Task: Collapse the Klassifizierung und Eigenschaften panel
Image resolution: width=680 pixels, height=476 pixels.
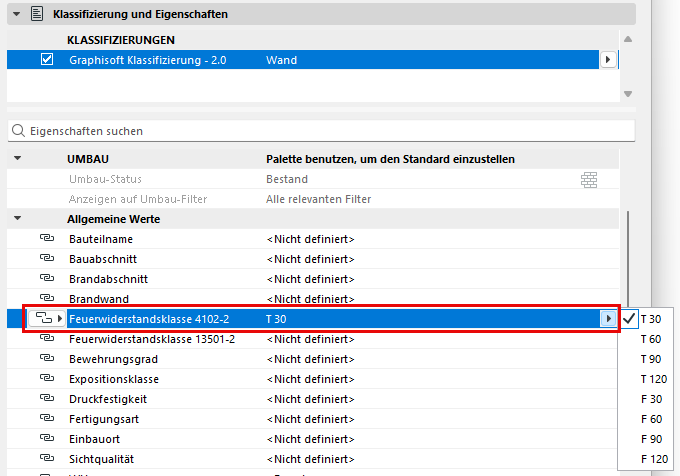Action: [17, 14]
